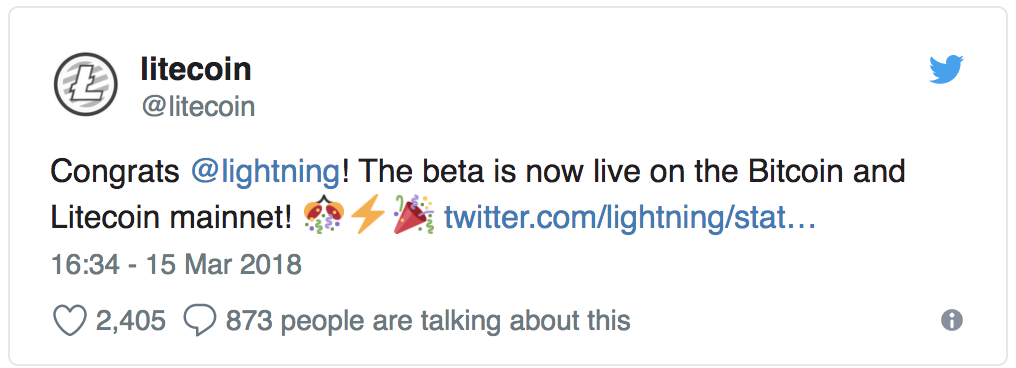This screenshot has height=368, width=1016.
Task: Click the Litecoin profile avatar
Action: click(x=86, y=84)
